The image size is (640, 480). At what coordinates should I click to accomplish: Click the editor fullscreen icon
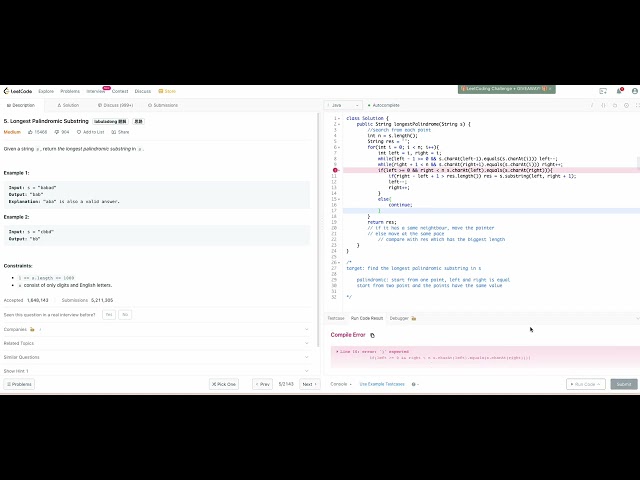(x=638, y=105)
